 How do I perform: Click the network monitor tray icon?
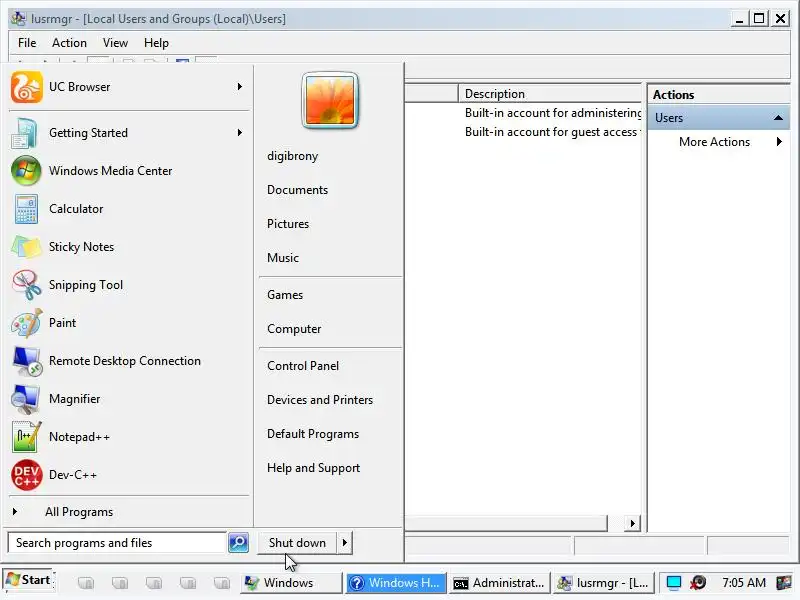pos(673,582)
